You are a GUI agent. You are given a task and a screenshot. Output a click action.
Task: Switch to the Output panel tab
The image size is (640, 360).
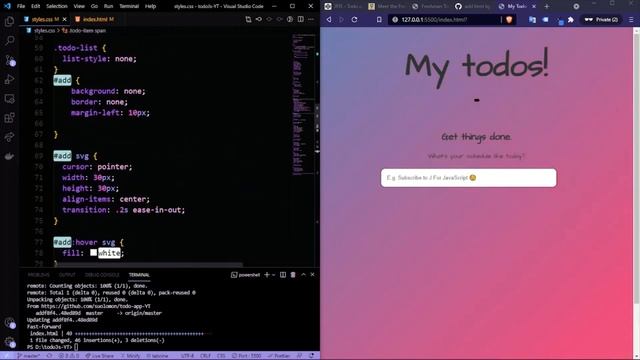67,275
